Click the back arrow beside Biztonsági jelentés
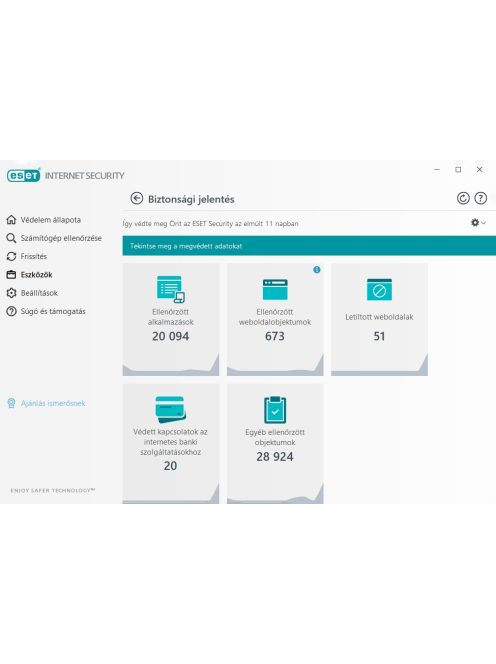This screenshot has width=496, height=664. pyautogui.click(x=136, y=198)
